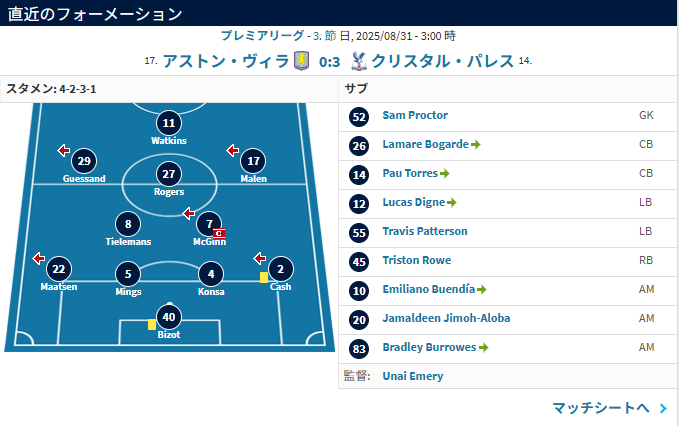Open the アストン・ヴィラ team link
The image size is (679, 426).
click(x=226, y=61)
